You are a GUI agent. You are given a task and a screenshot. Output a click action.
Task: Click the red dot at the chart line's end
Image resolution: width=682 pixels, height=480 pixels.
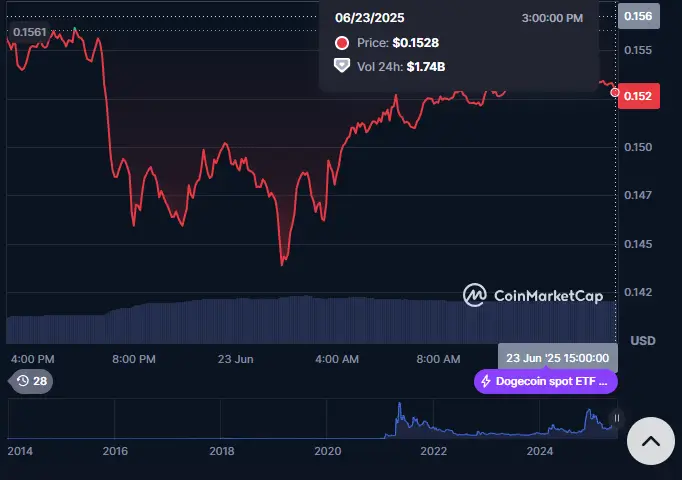(614, 92)
